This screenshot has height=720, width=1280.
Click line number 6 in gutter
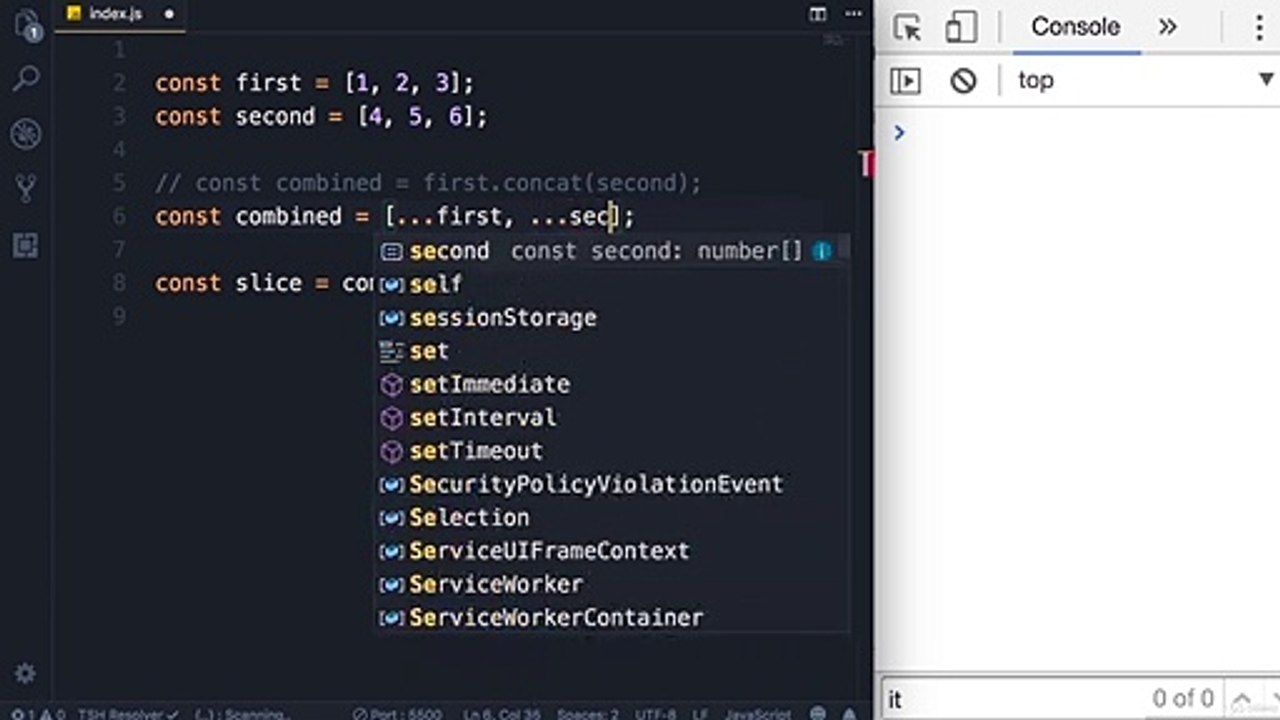point(119,216)
